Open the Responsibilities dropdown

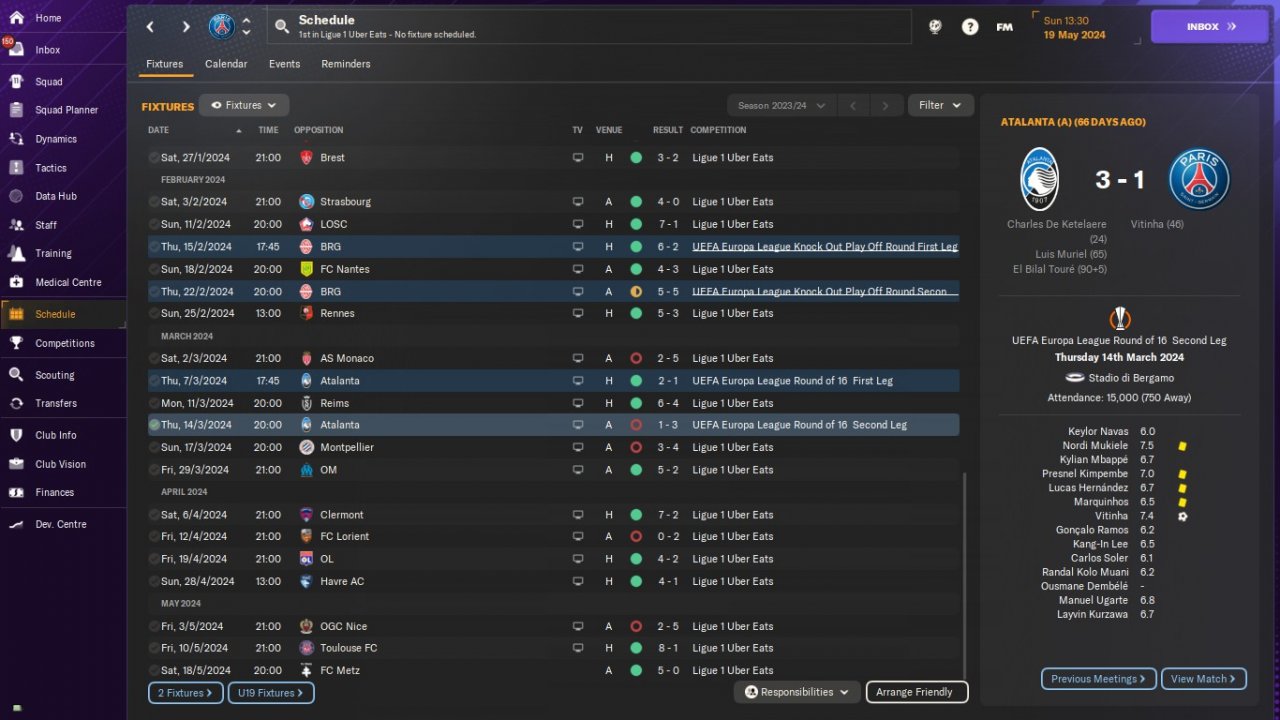(797, 692)
